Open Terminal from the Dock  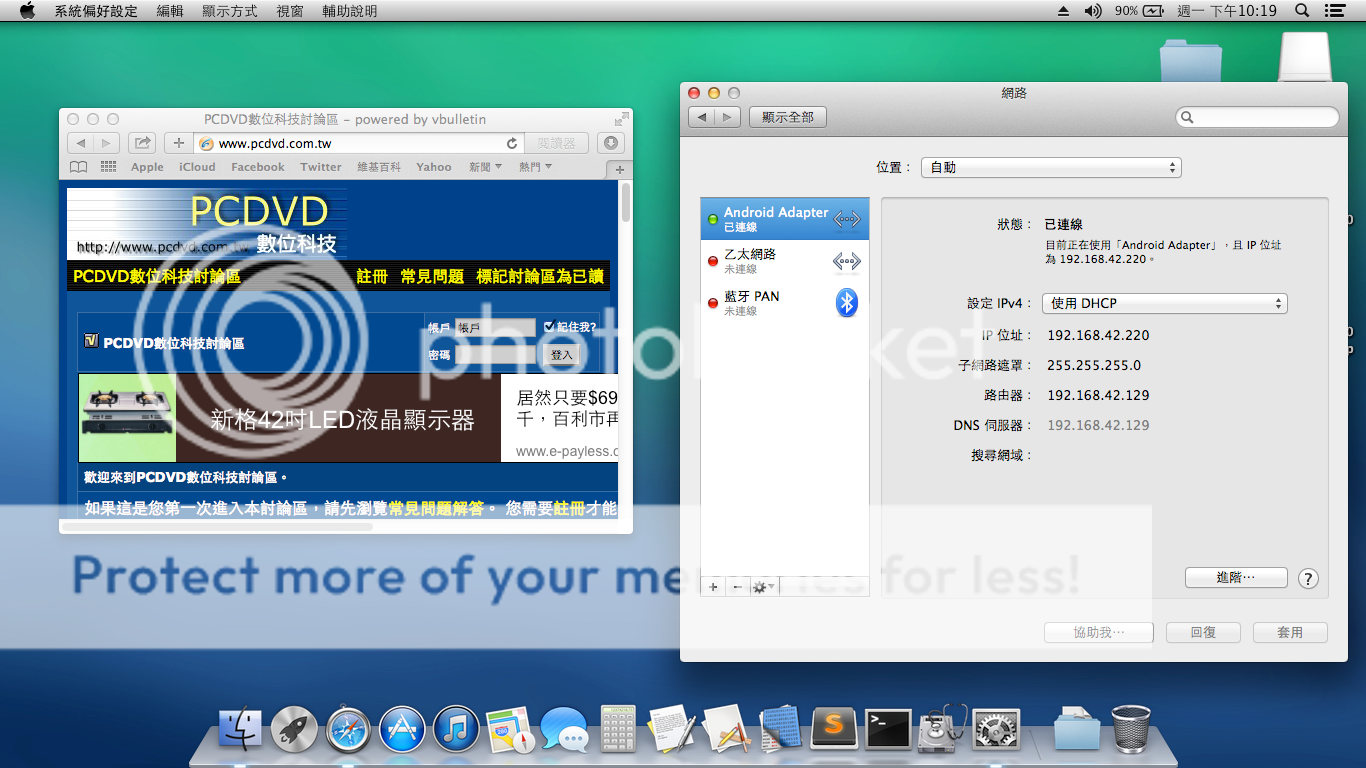[x=888, y=730]
